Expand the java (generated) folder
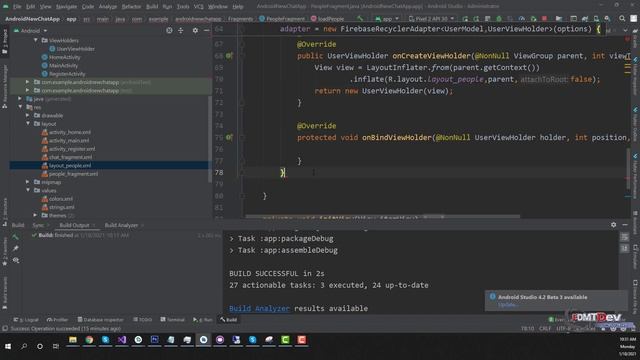 point(20,99)
